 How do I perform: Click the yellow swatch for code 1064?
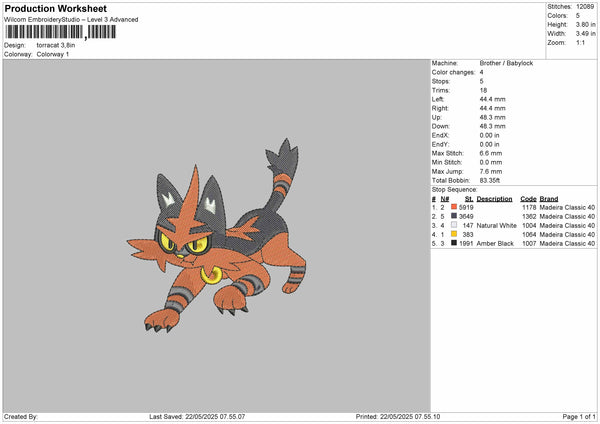[454, 234]
